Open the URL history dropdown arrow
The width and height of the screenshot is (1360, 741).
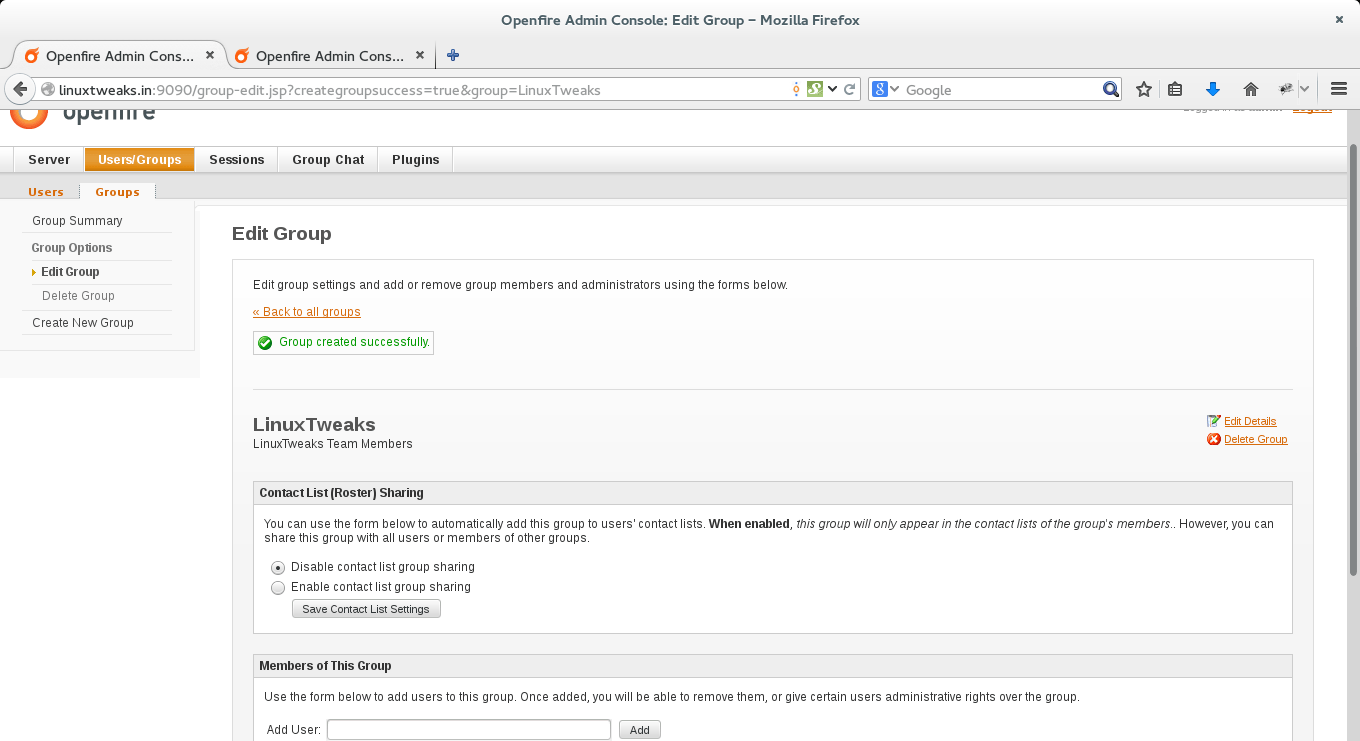pyautogui.click(x=832, y=90)
